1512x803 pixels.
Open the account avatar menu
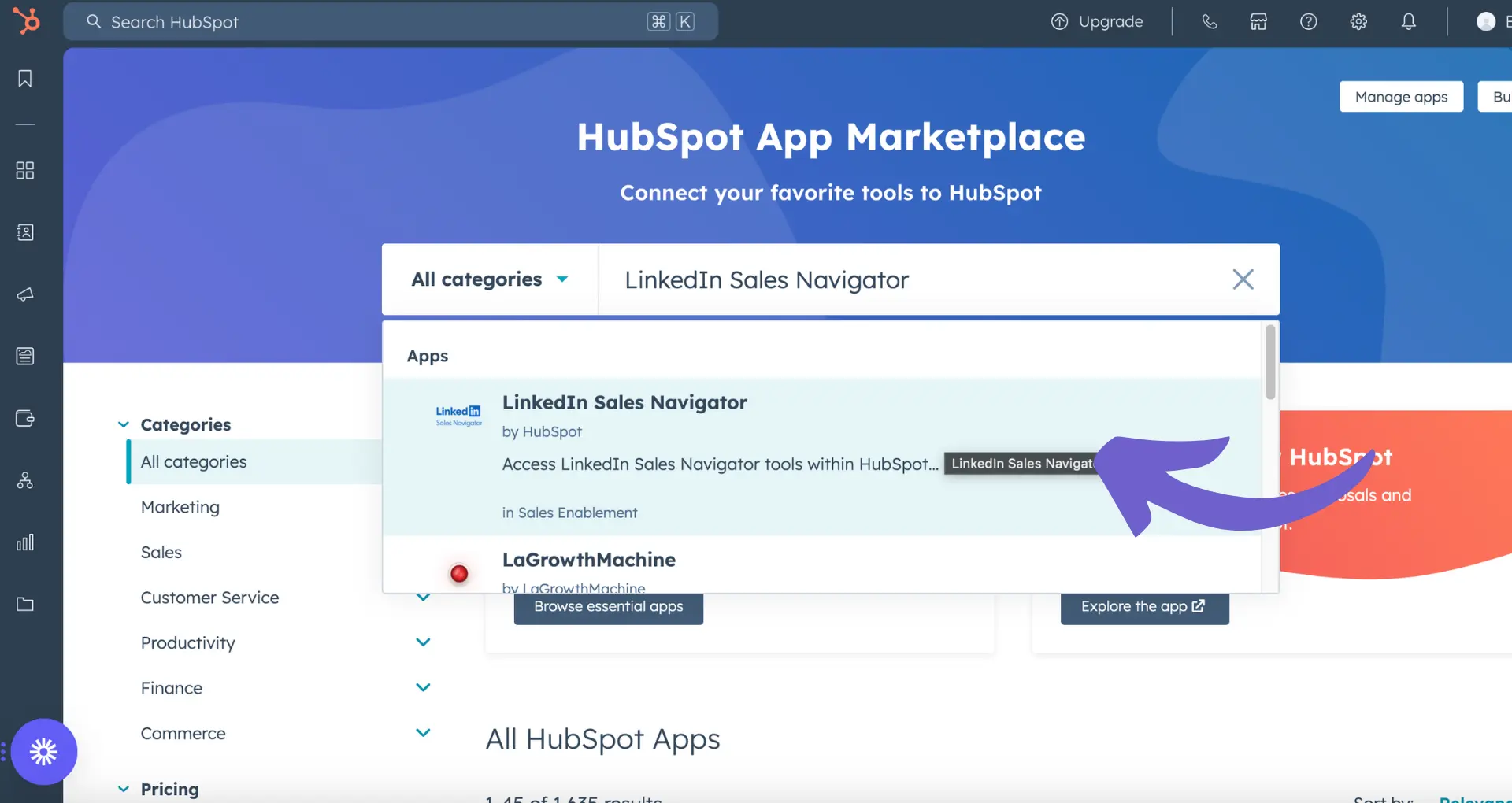[1486, 22]
